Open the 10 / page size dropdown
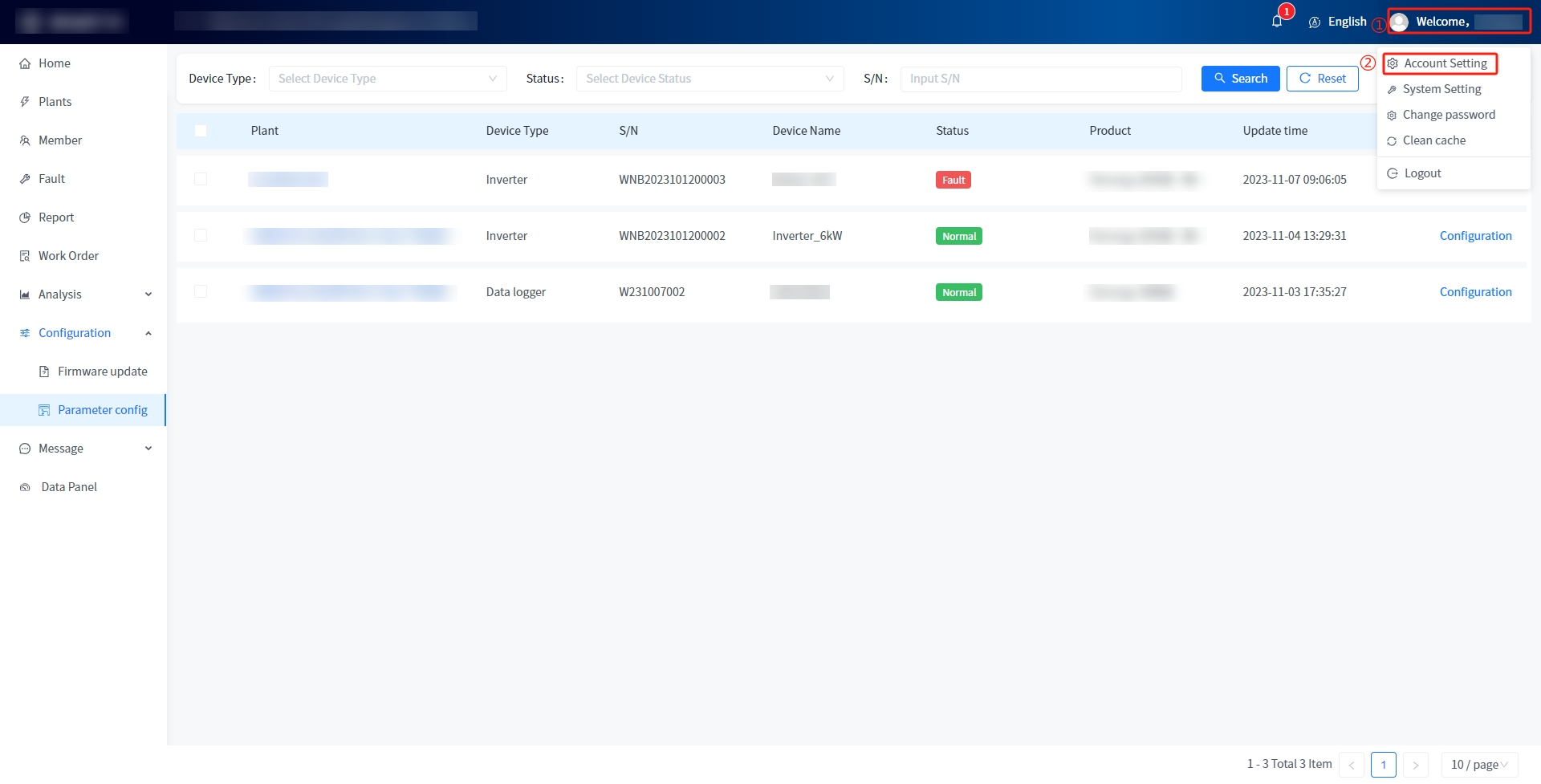 coord(1479,765)
